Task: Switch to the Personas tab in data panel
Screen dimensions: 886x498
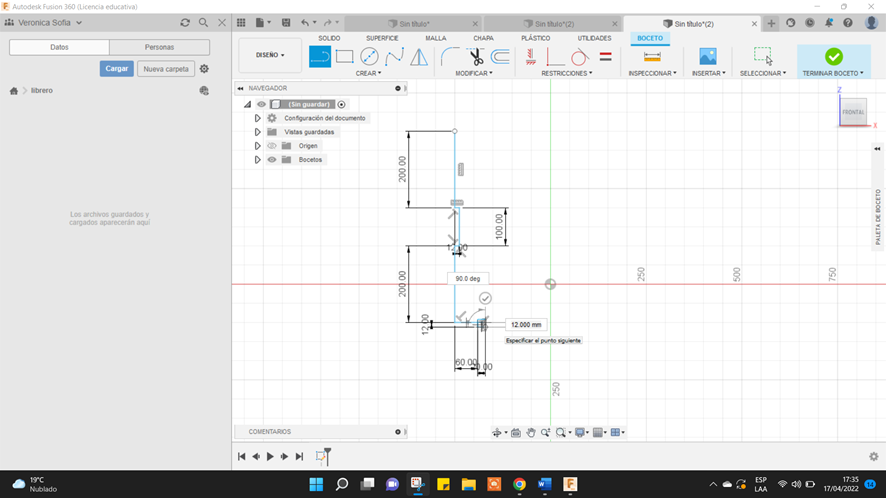Action: pos(159,47)
